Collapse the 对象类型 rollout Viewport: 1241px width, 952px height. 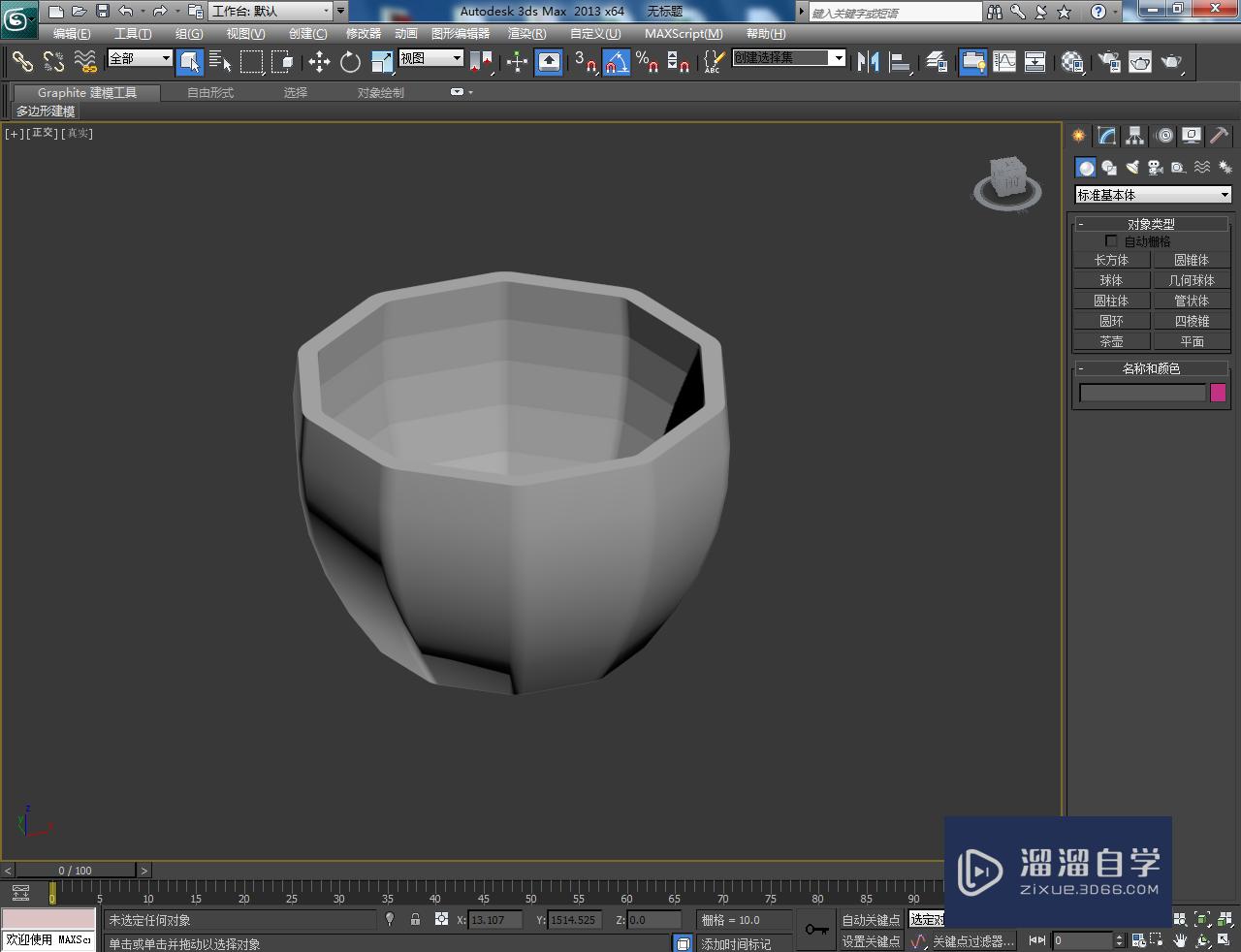pyautogui.click(x=1151, y=224)
